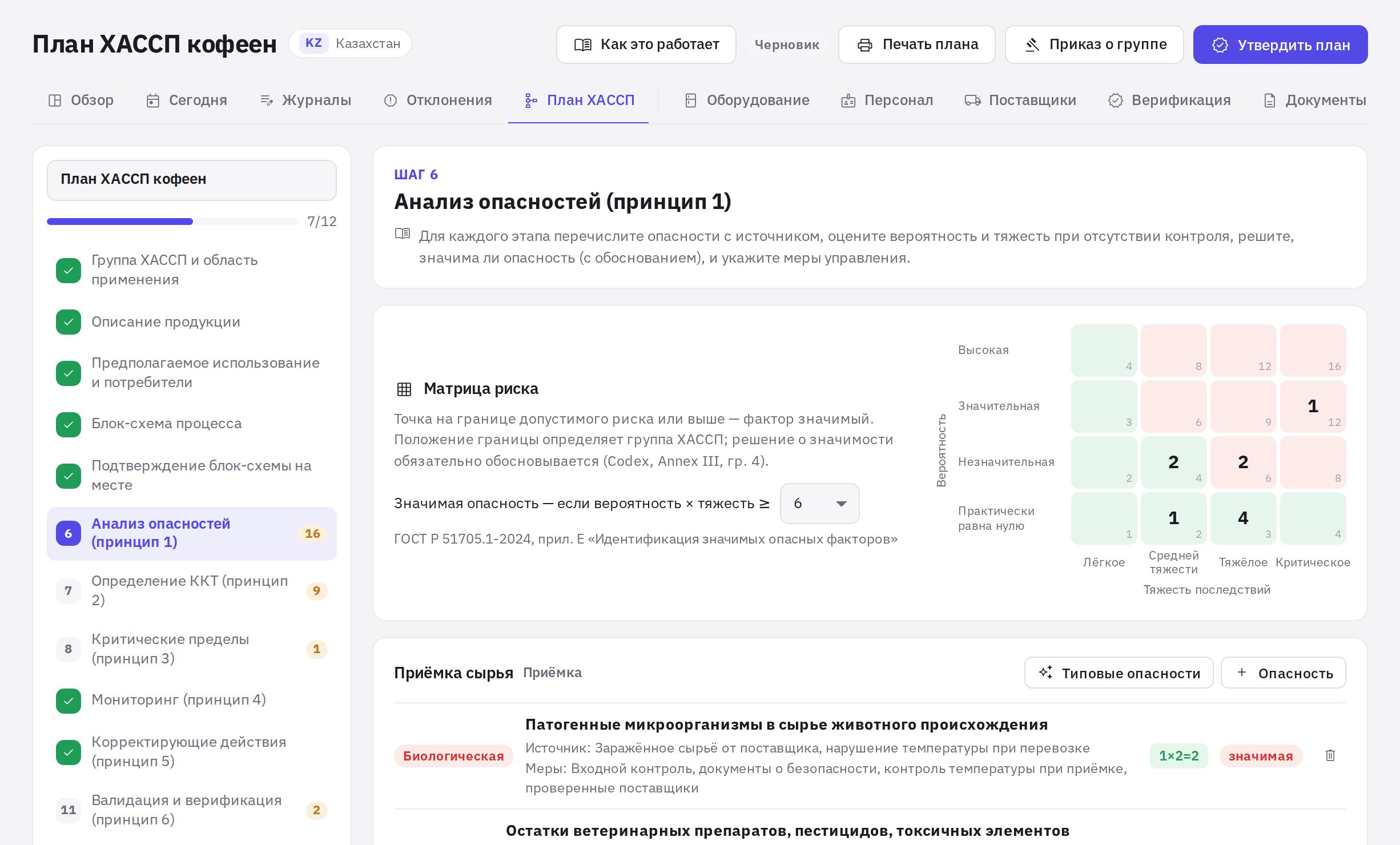Click the checkmark for 'Корректирующие действия (принцип 5)'
Screen dimensions: 1400x845
click(x=69, y=753)
